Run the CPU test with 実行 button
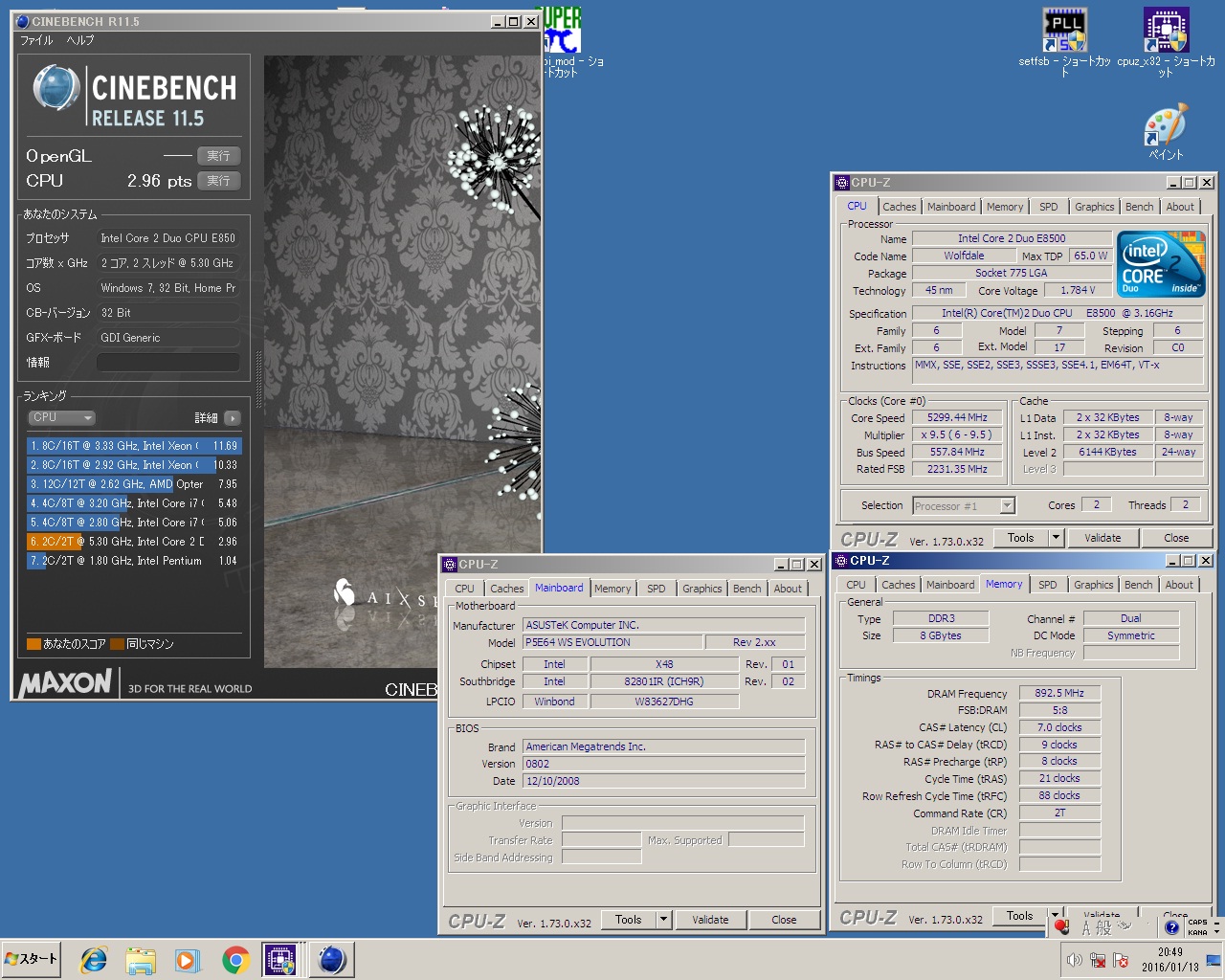1225x980 pixels. pos(218,180)
